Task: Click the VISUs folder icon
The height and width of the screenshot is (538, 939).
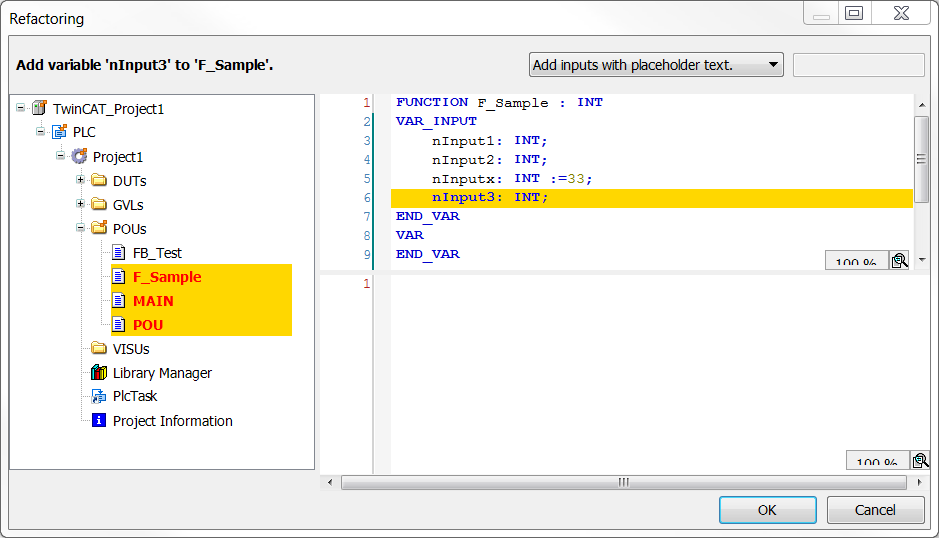Action: click(99, 348)
